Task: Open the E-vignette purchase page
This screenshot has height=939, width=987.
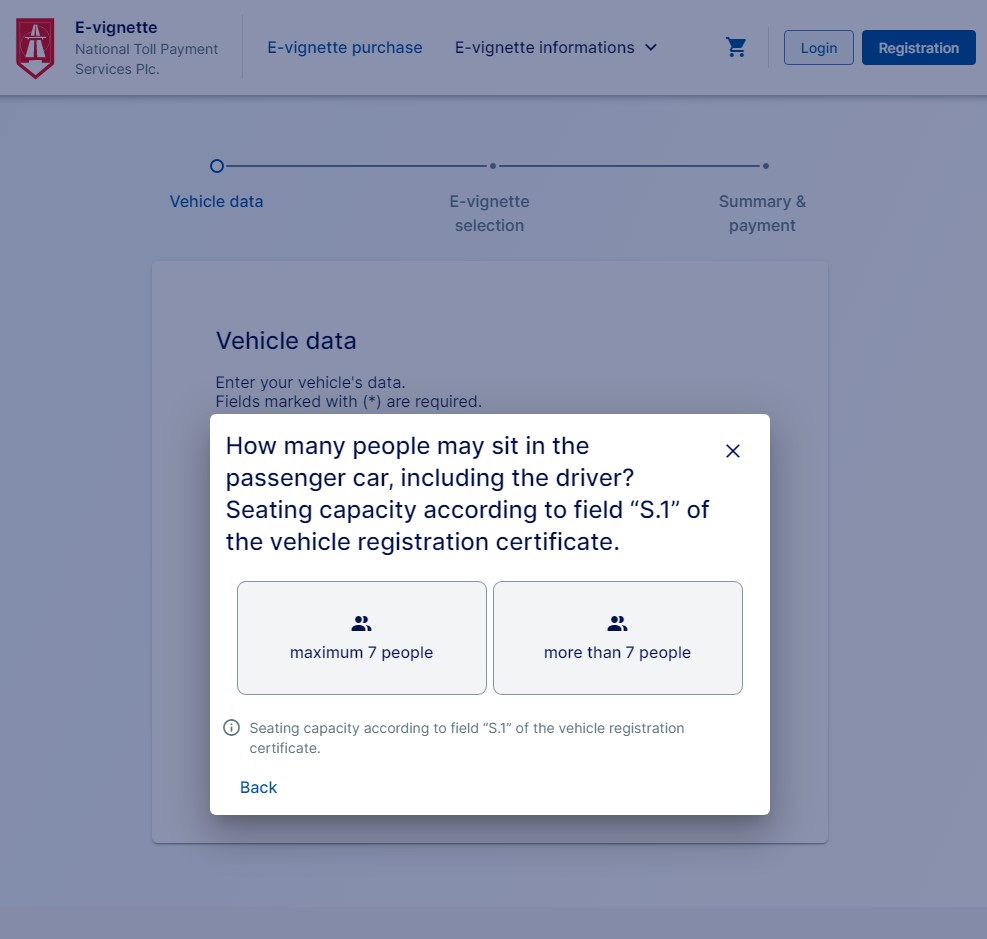Action: coord(344,47)
